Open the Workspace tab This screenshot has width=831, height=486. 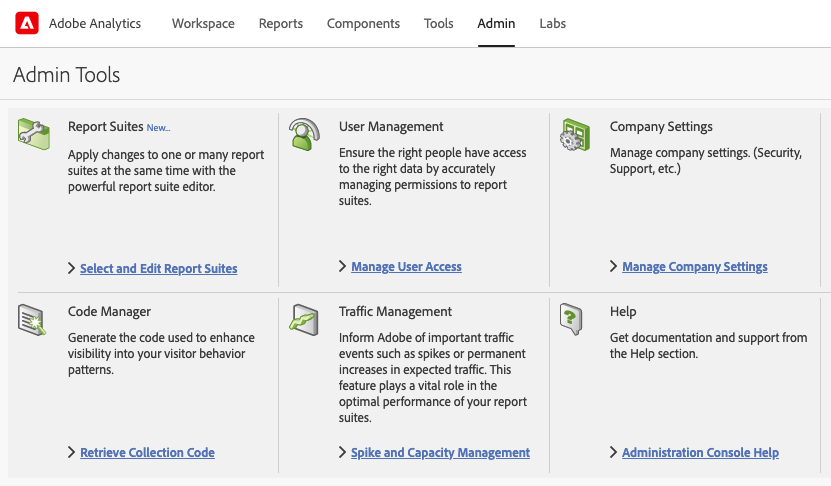coord(203,23)
